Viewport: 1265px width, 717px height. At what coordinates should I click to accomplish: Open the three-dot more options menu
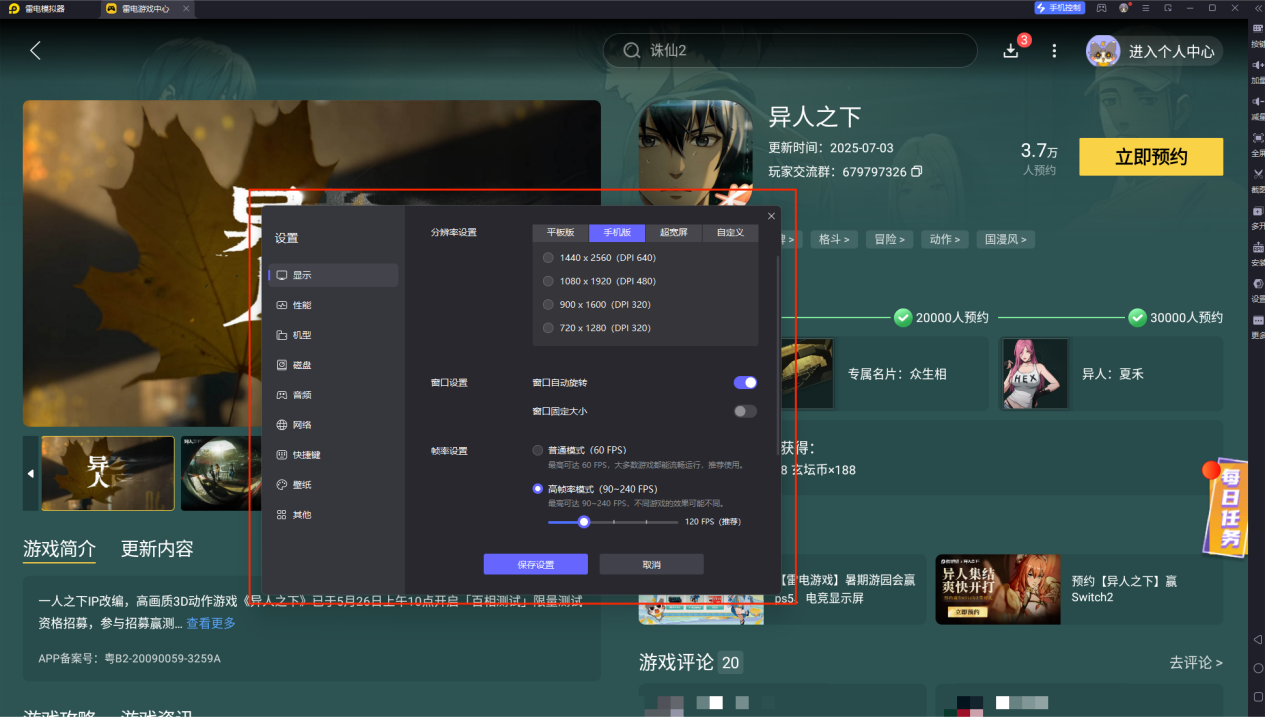point(1054,50)
